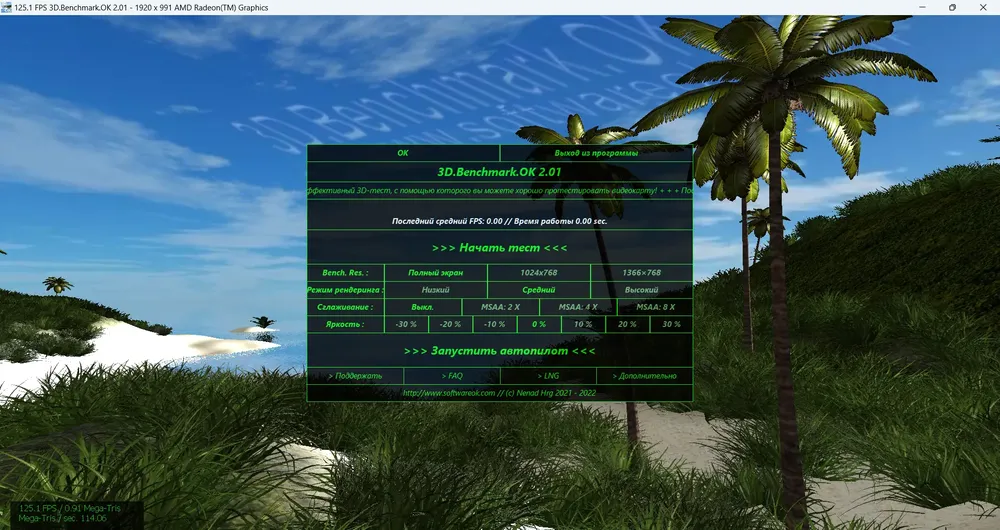This screenshot has width=1000, height=530.
Task: Set brightness to -30 %
Action: [x=406, y=324]
